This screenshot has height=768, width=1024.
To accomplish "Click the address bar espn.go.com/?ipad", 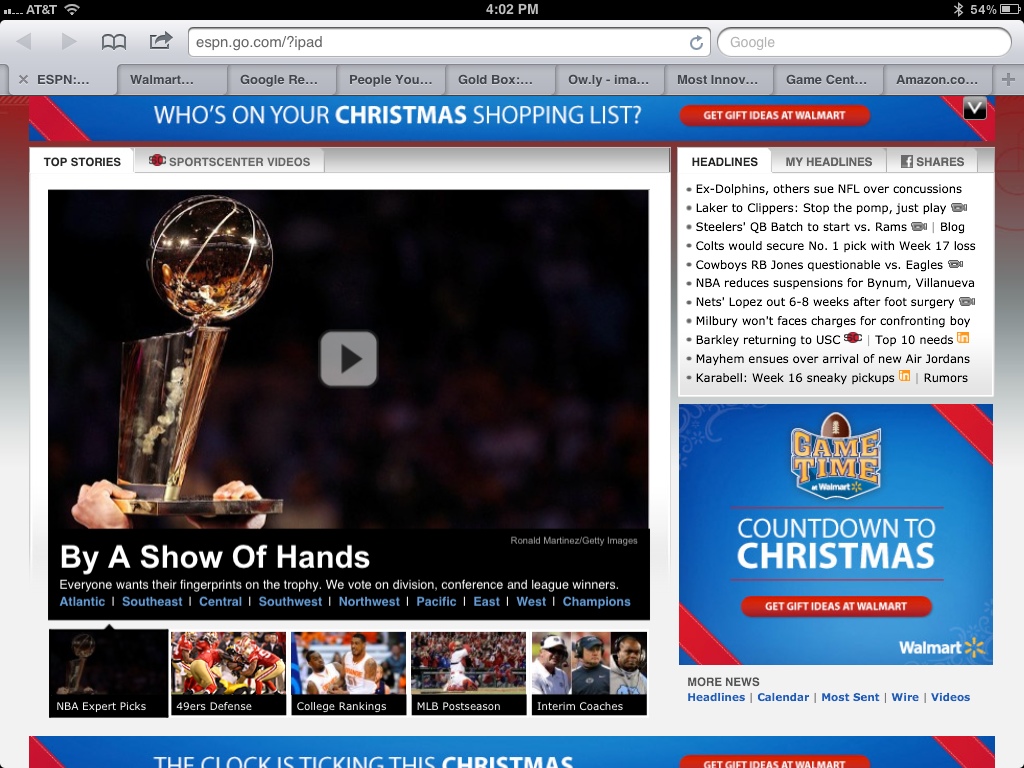I will click(449, 42).
